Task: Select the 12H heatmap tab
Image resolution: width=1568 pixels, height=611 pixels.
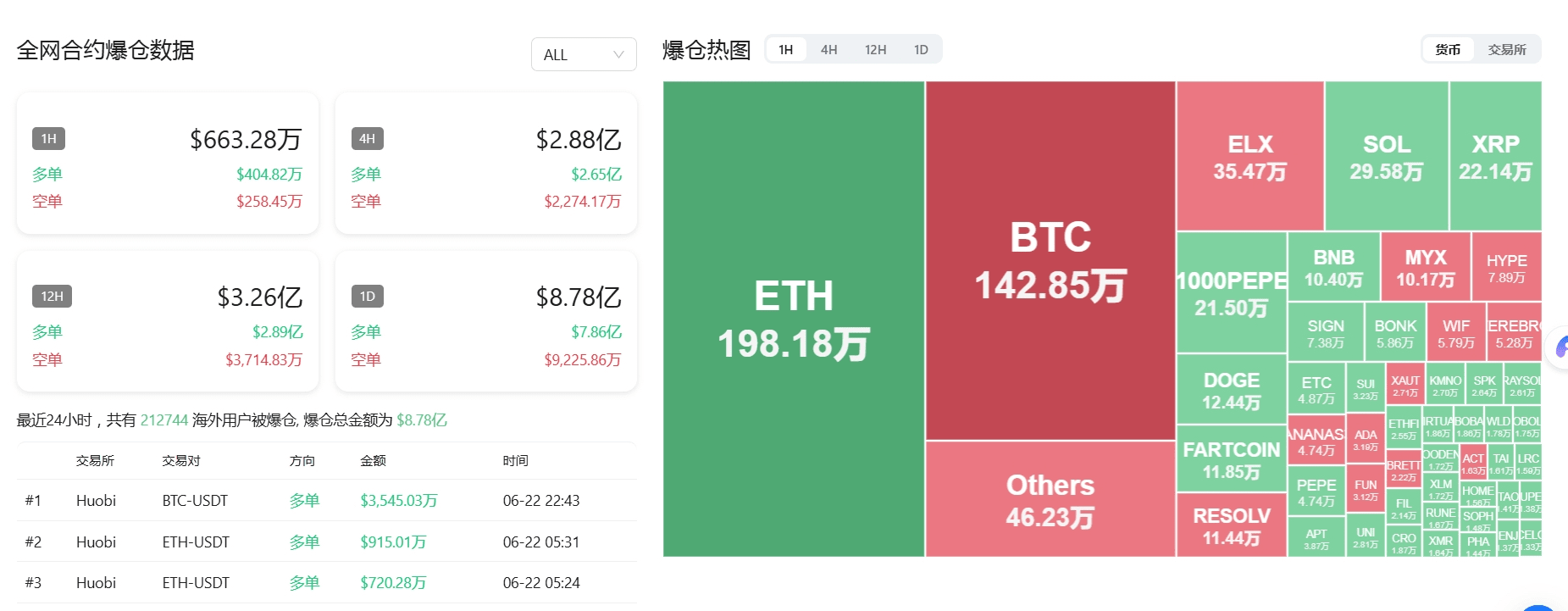Action: tap(875, 50)
